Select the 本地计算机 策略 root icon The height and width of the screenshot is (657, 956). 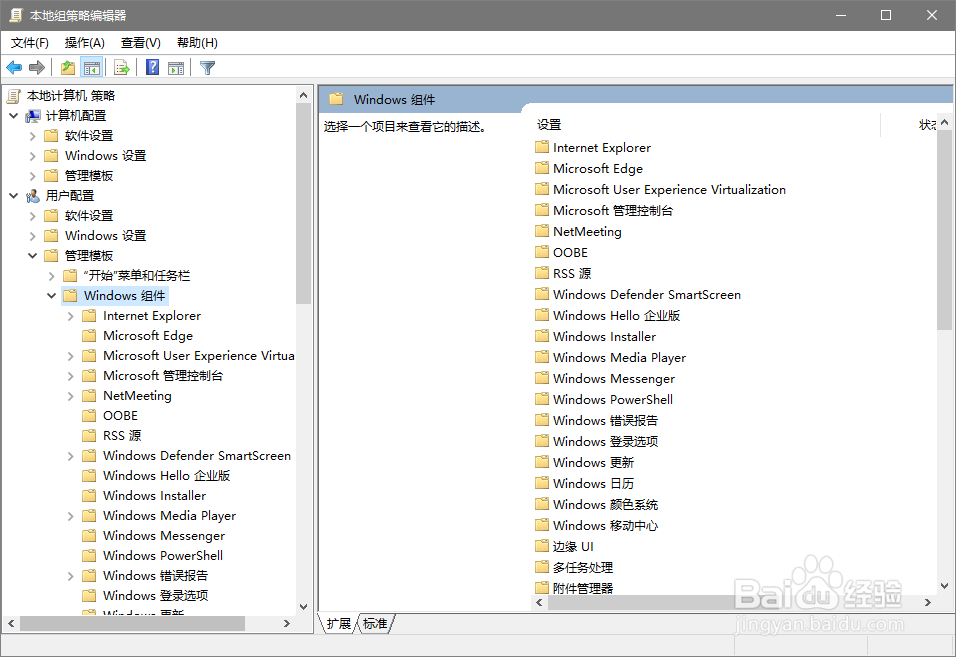(x=14, y=96)
